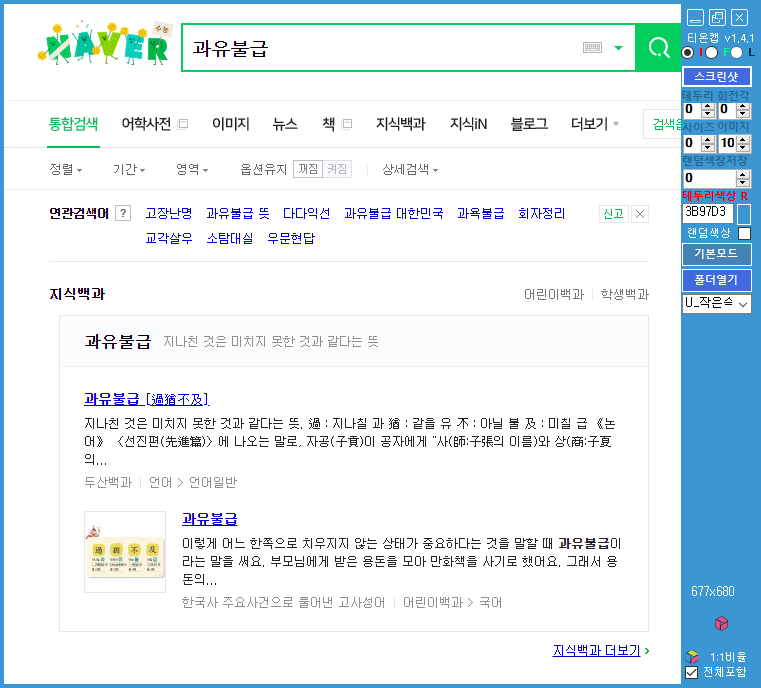Open the 어린이백과 filter link
This screenshot has width=761, height=688.
554,295
